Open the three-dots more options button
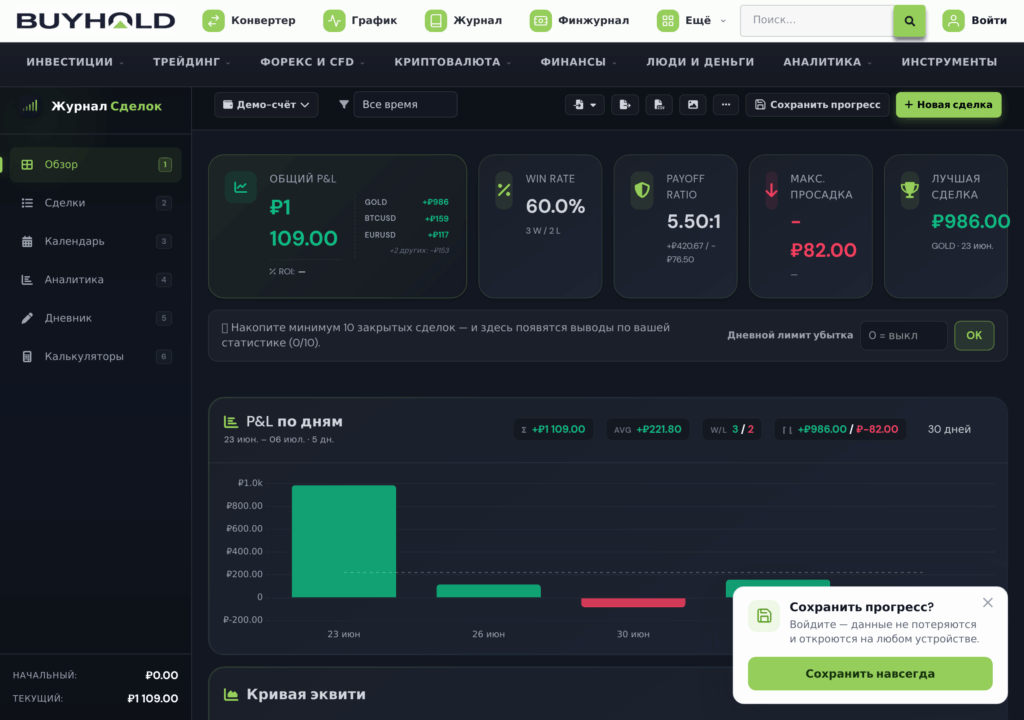The height and width of the screenshot is (720, 1024). click(726, 105)
